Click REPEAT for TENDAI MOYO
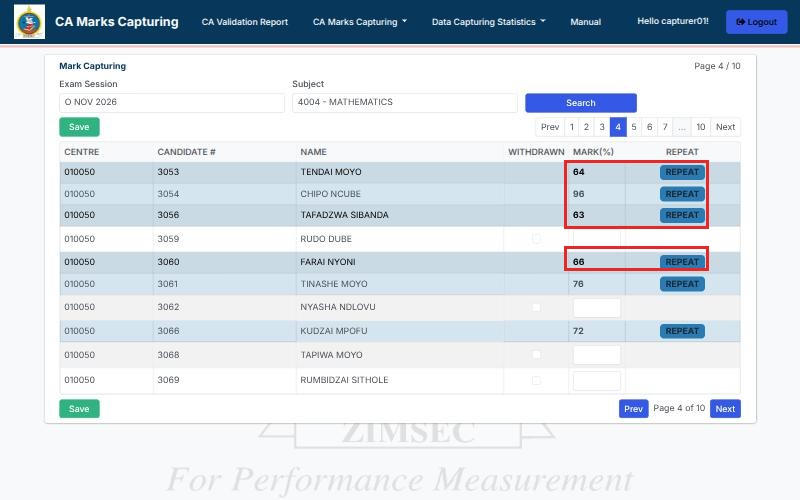The image size is (800, 500). point(682,172)
